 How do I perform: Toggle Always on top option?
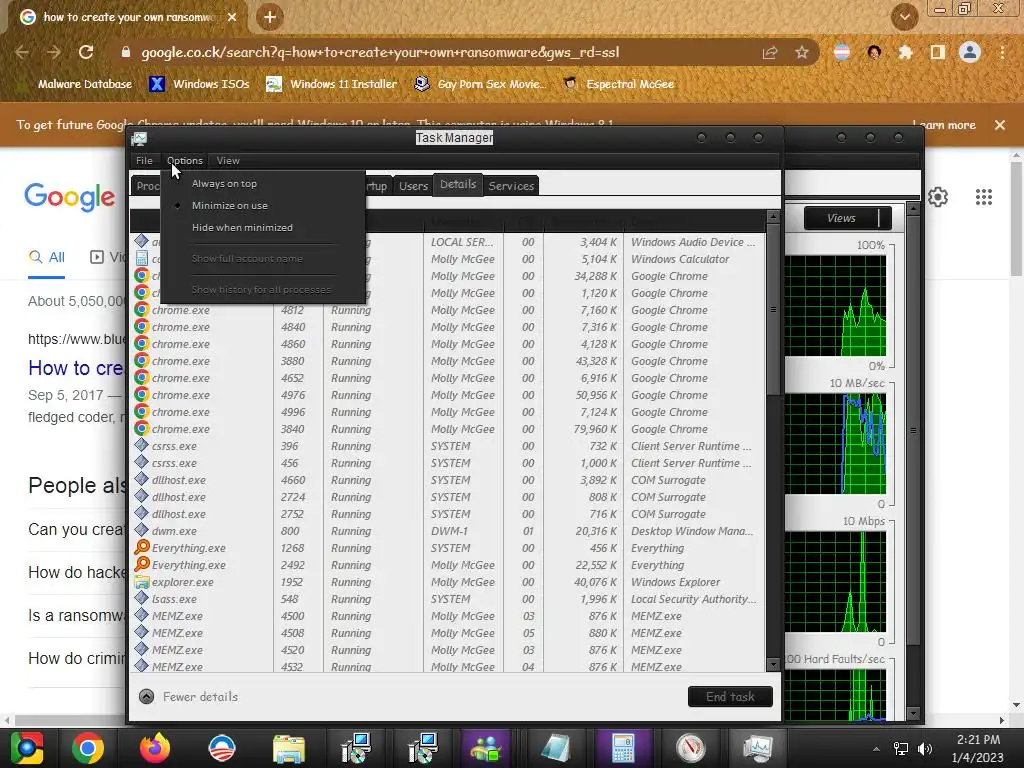coord(262,184)
